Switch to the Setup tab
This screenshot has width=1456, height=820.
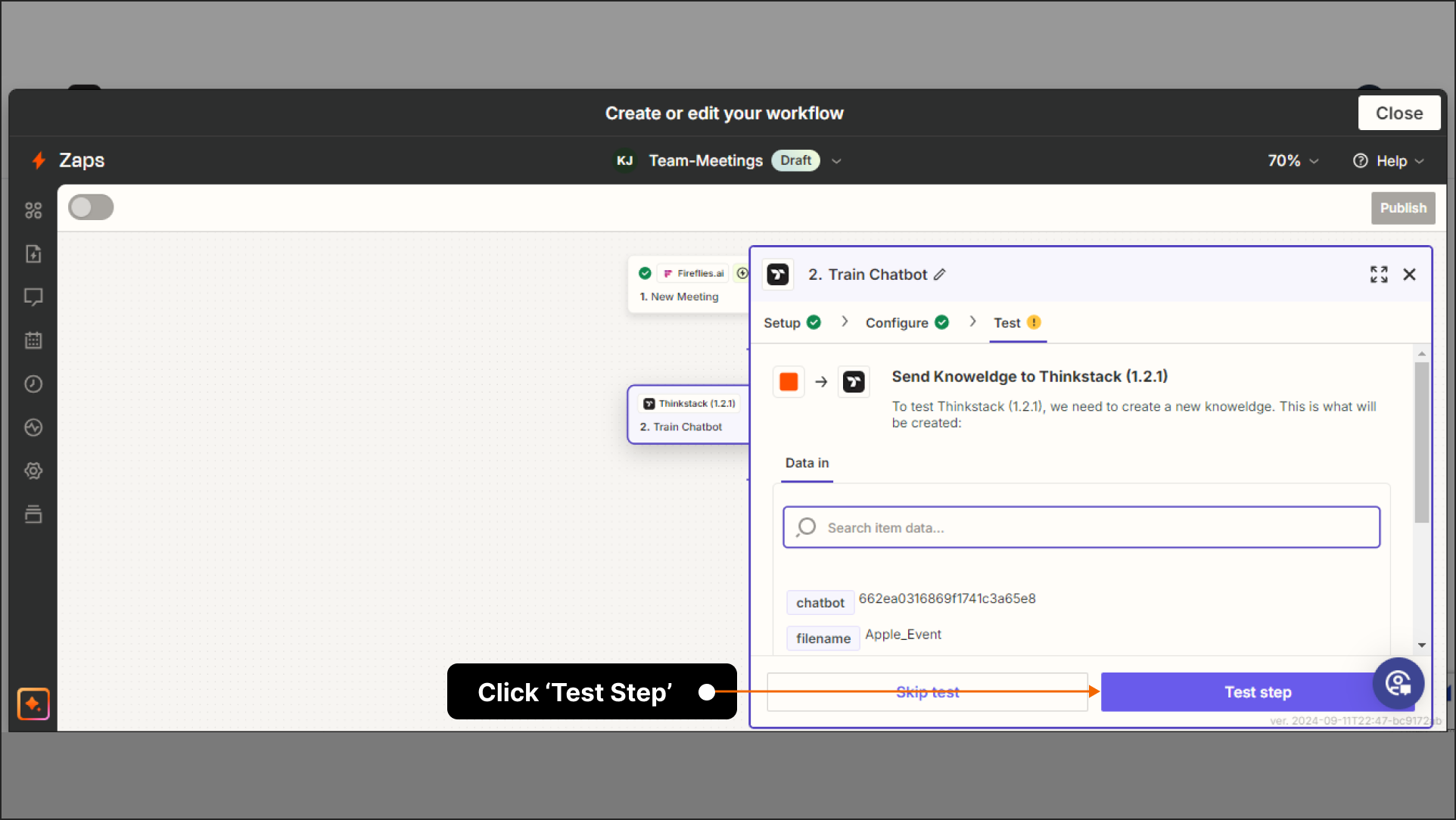click(x=792, y=323)
